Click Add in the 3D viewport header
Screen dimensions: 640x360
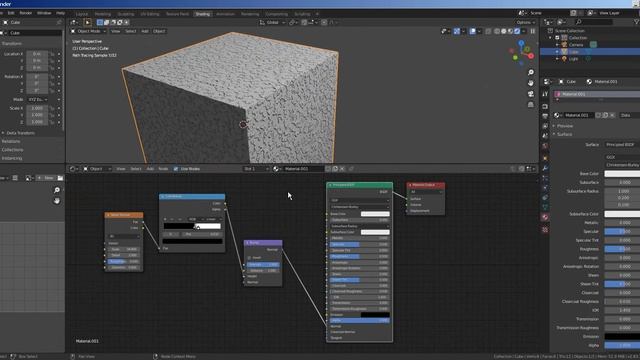tap(144, 31)
